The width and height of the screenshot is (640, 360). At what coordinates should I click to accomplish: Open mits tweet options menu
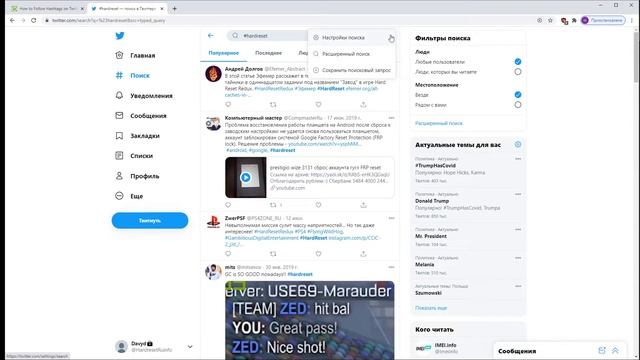point(391,267)
